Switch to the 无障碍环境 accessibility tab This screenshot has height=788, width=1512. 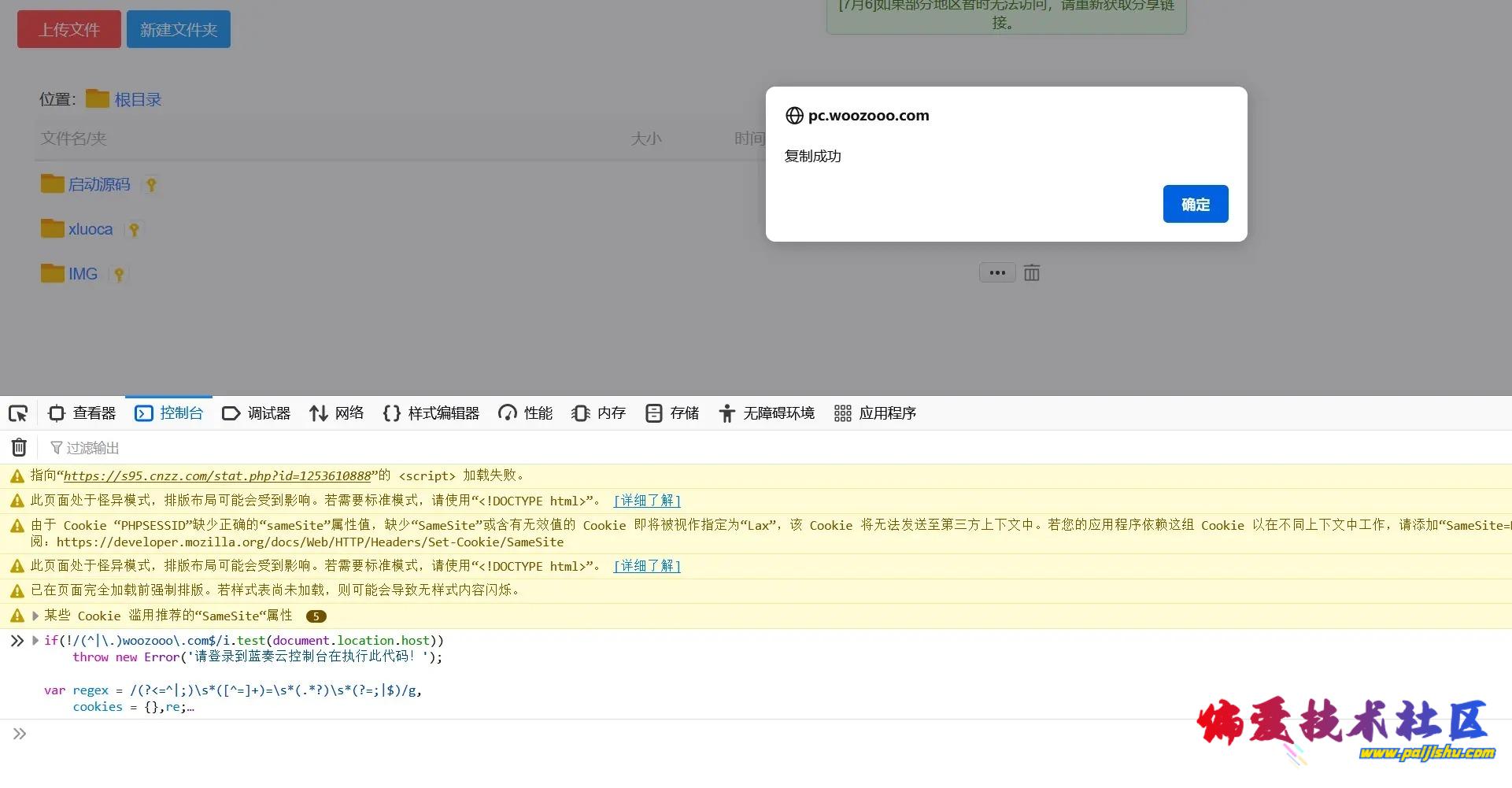[x=767, y=413]
